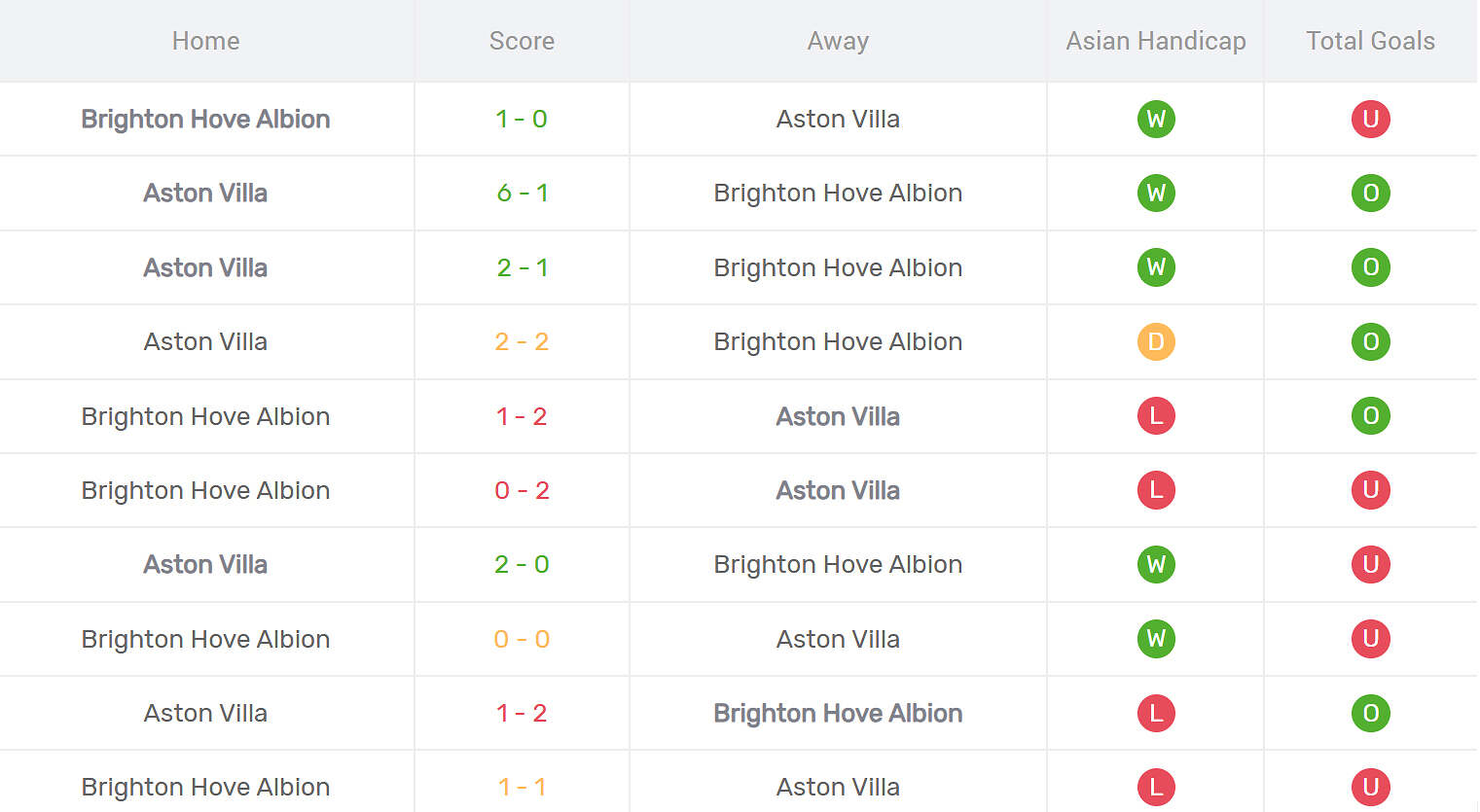Click the green O badge in the 1 - 2 Aston Villa home row

[1370, 713]
